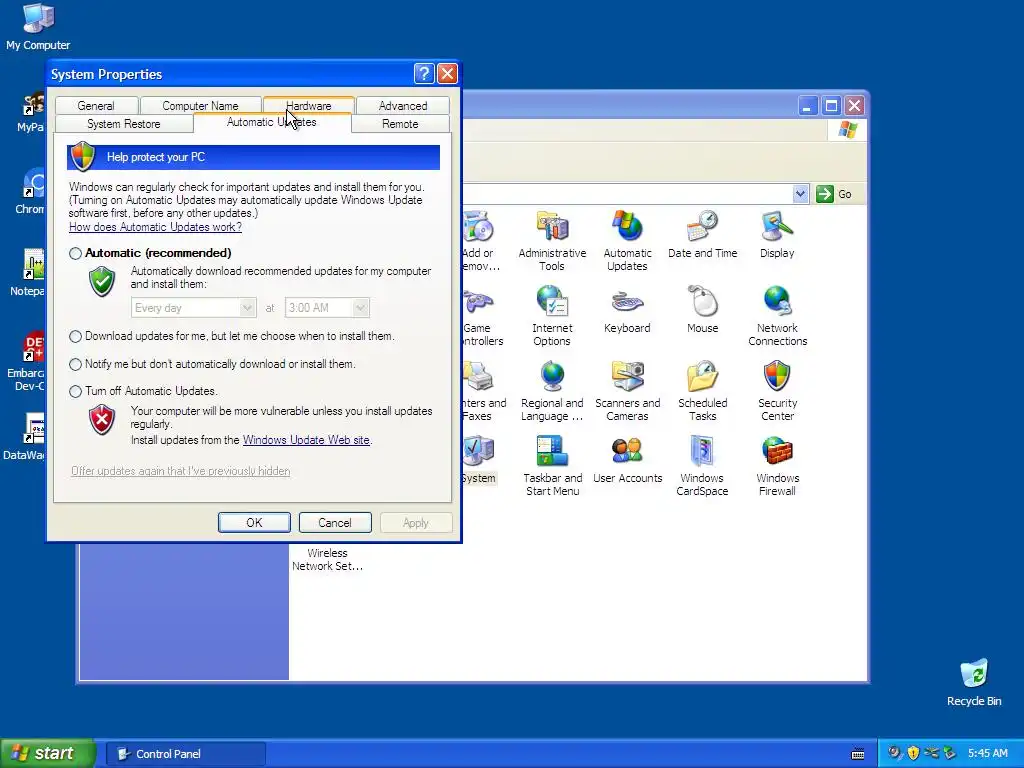Switch to the Hardware tab
This screenshot has height=768, width=1024.
pos(309,105)
